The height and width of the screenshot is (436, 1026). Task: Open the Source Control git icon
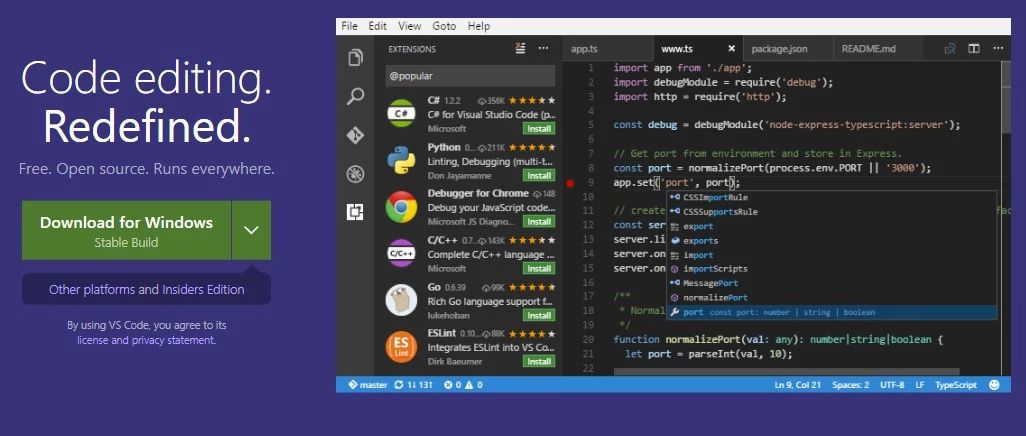[x=355, y=136]
